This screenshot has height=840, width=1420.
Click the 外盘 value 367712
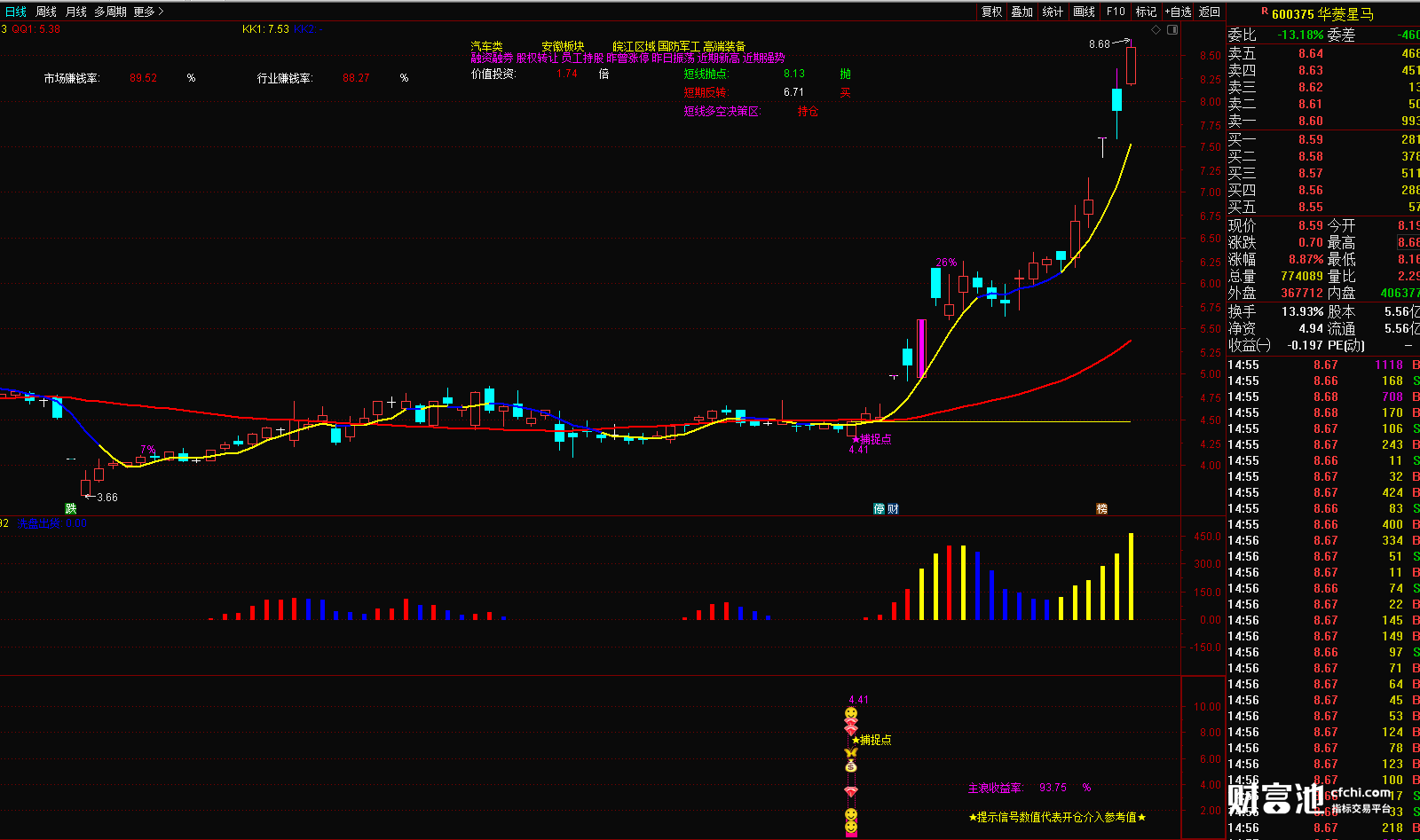(1302, 294)
